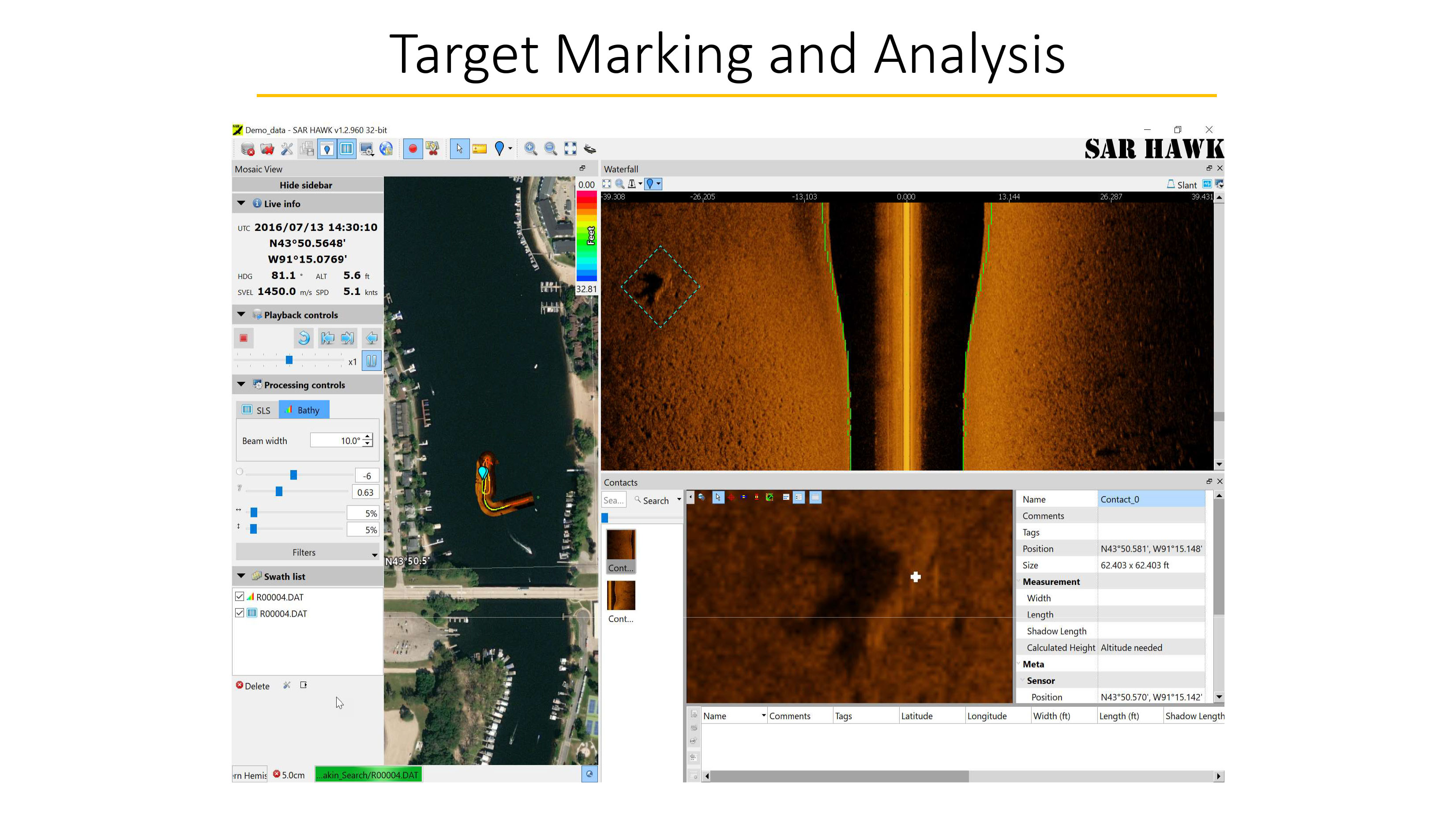Select the yellow ruler measure tool

coord(480,149)
